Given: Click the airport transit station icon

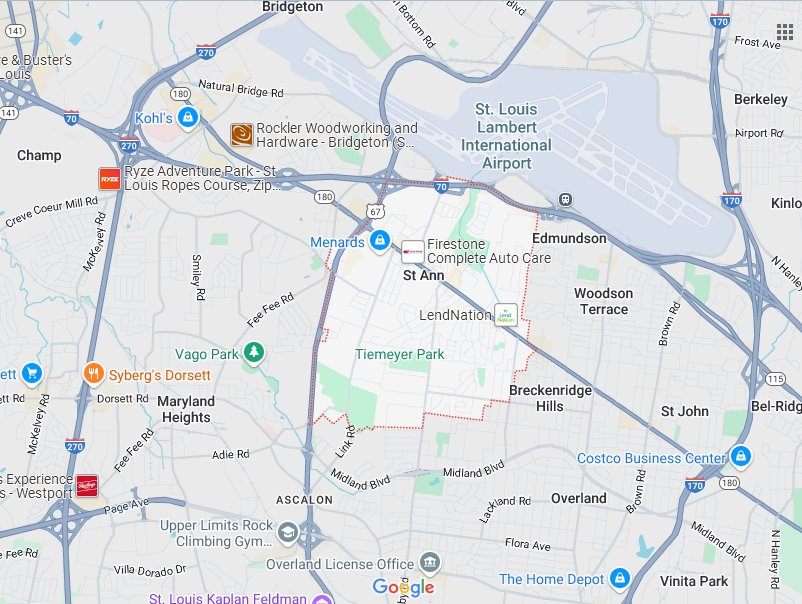Looking at the screenshot, I should 565,199.
